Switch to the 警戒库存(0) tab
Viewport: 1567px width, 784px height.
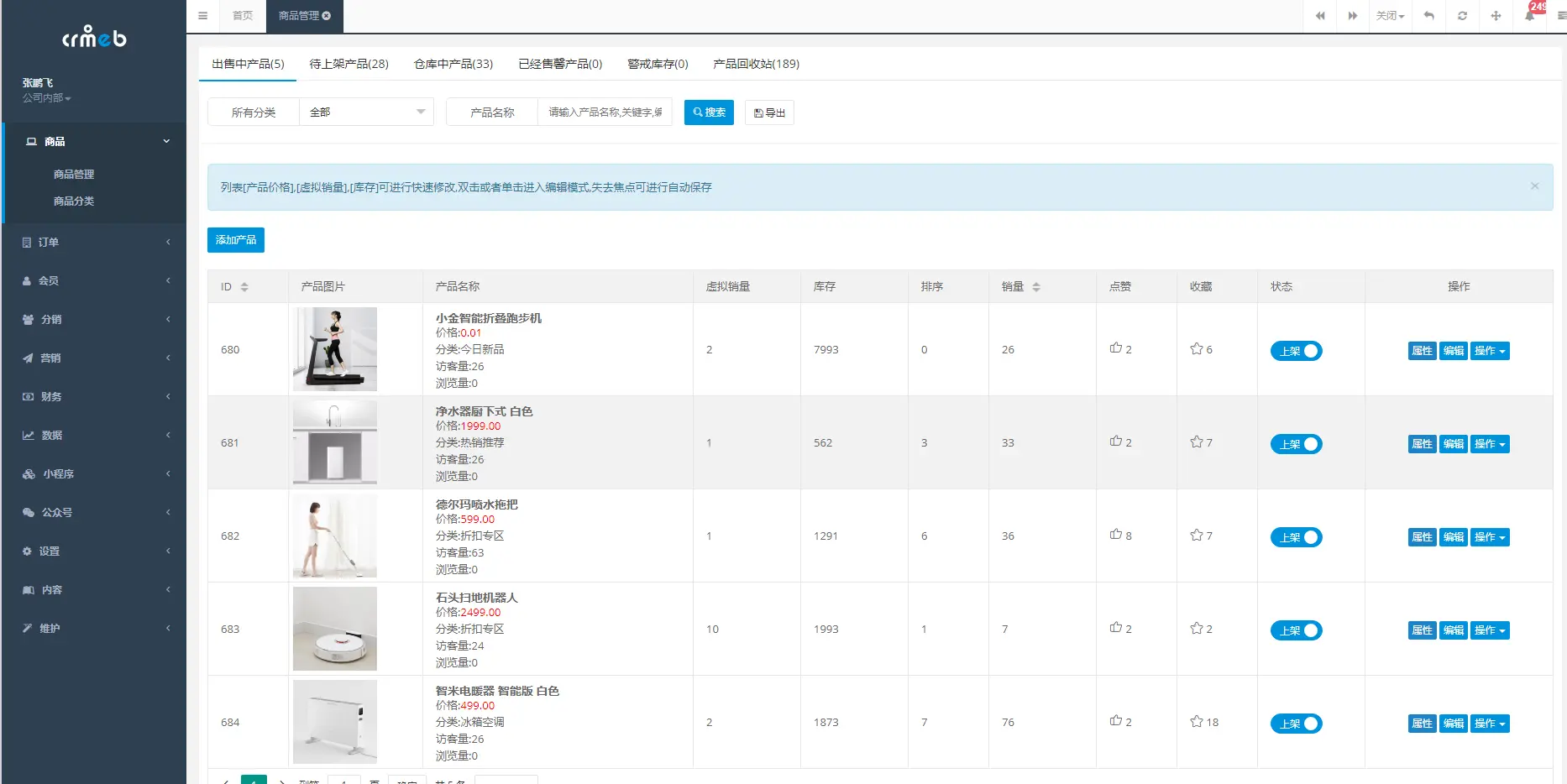(658, 64)
